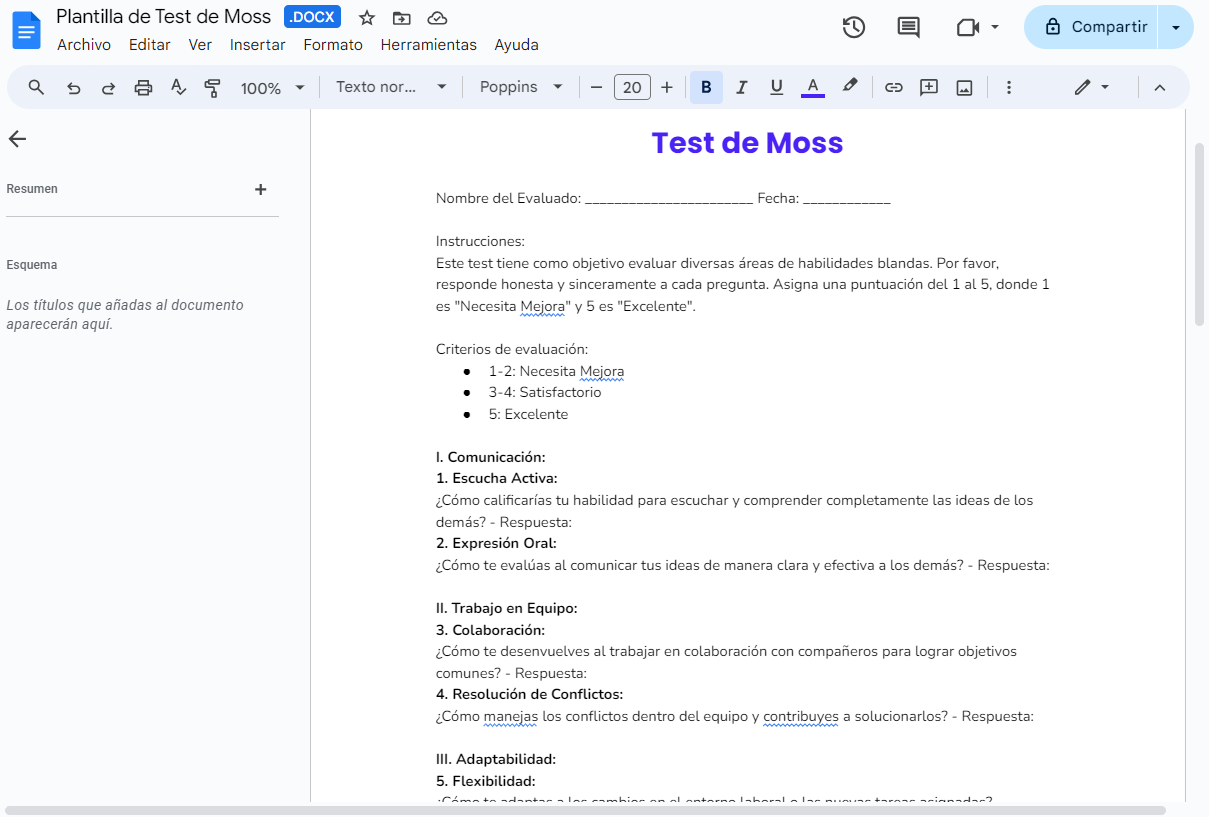The width and height of the screenshot is (1209, 817).
Task: Toggle underline formatting
Action: pos(776,87)
